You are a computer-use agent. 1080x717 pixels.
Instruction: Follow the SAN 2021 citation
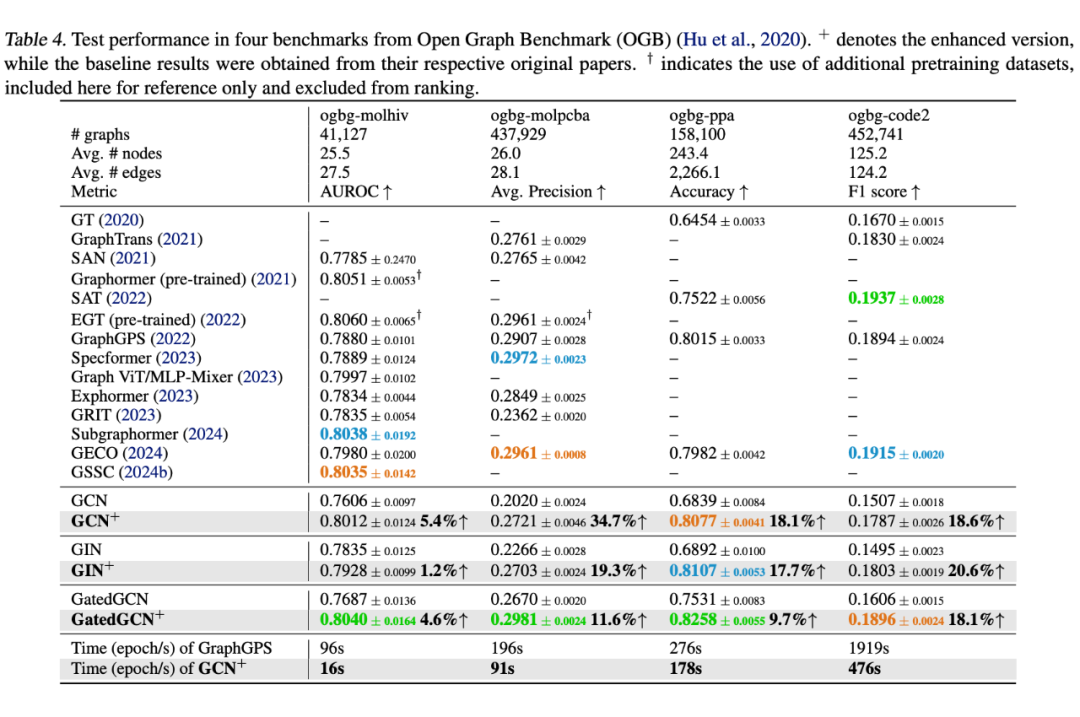(133, 258)
